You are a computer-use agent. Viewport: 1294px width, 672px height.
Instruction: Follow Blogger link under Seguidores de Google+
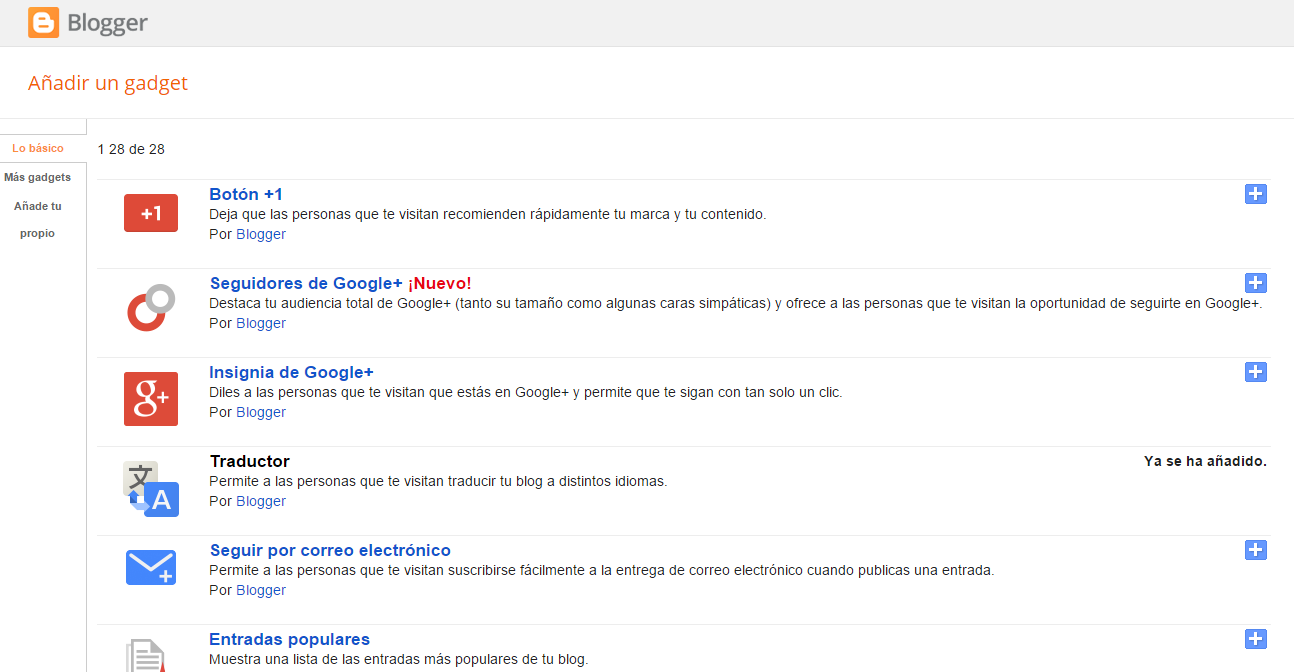click(x=261, y=323)
